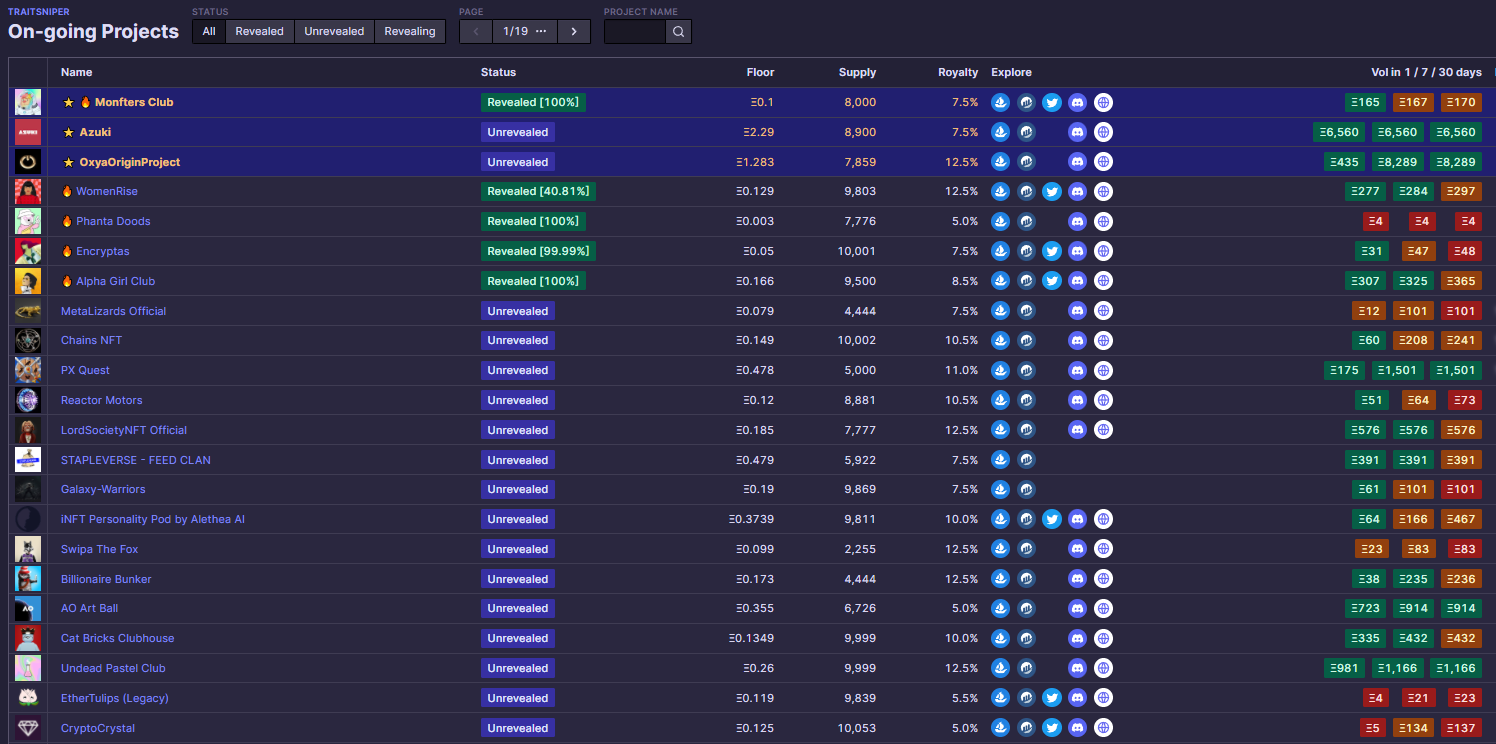The height and width of the screenshot is (744, 1496).
Task: Click the Ξ981 volume badge for Undead Pastel Club
Action: tap(1344, 668)
